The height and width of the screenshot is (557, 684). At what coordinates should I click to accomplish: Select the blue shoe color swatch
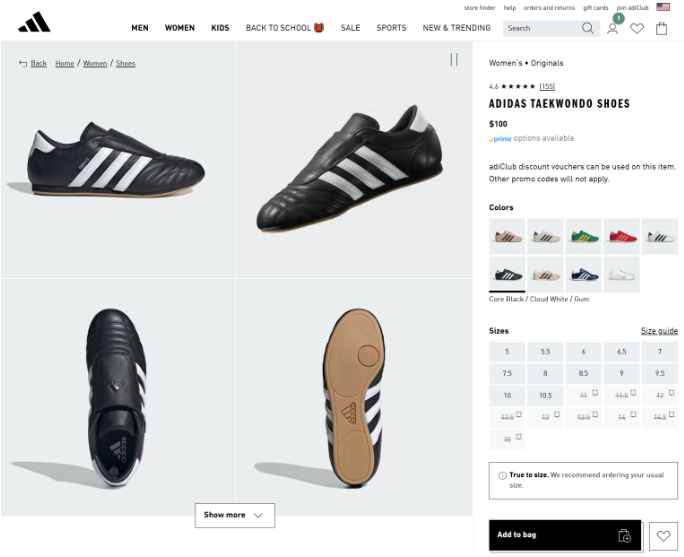[584, 274]
